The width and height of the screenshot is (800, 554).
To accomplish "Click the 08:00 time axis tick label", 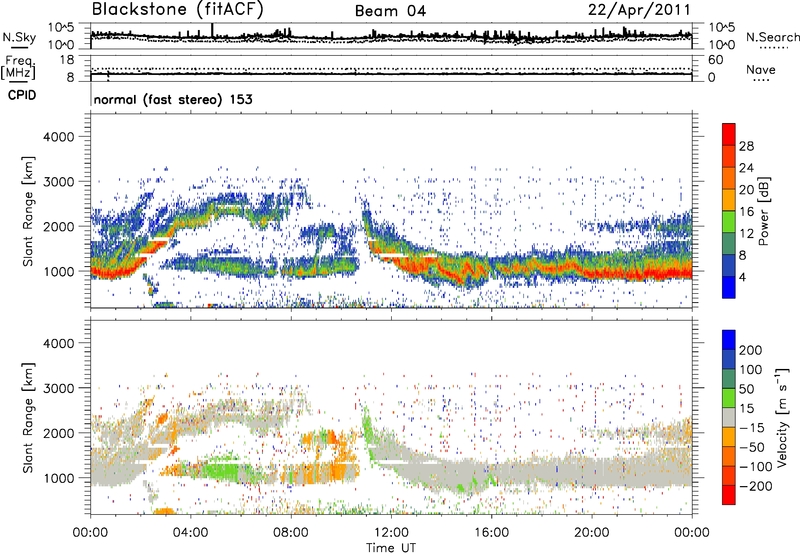I will pyautogui.click(x=291, y=533).
